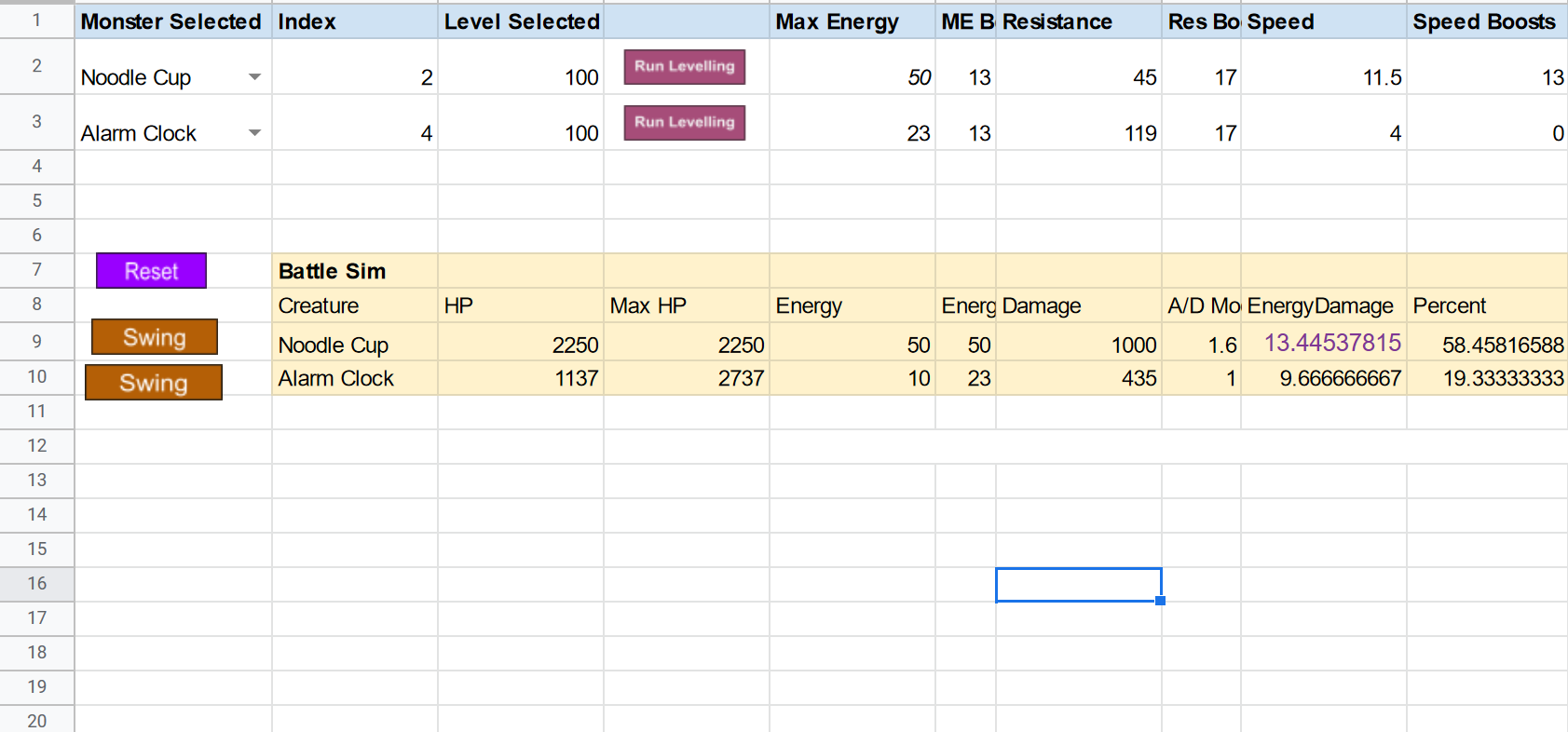The width and height of the screenshot is (1568, 732).
Task: Click Alarm Clock Resistance value 119
Action: (x=1079, y=133)
